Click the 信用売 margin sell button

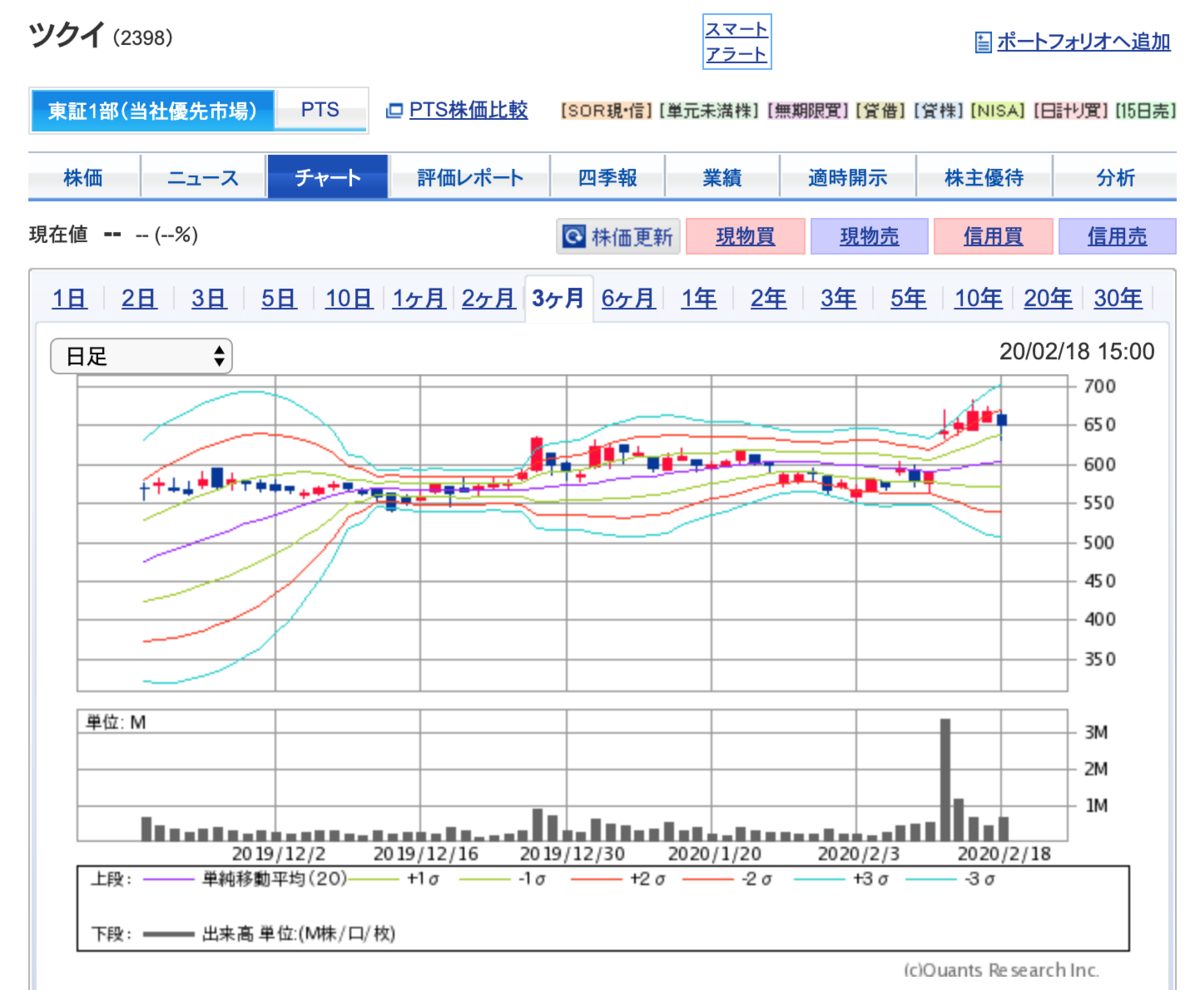(x=1117, y=237)
